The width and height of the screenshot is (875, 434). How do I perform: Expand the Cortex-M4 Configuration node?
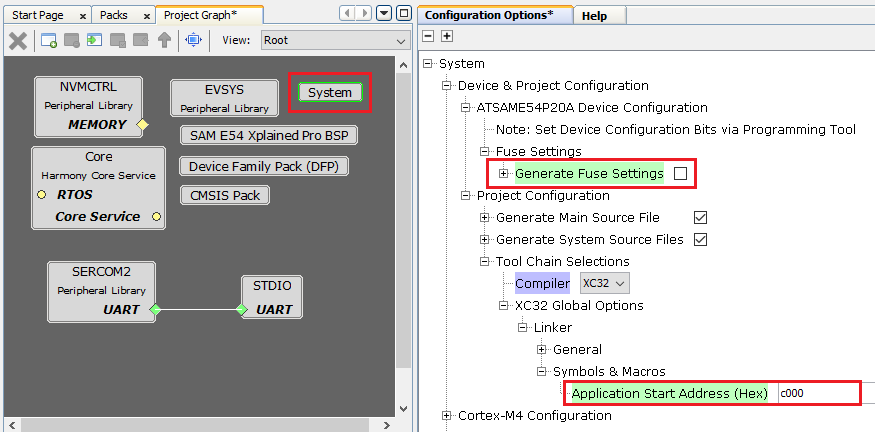point(447,416)
